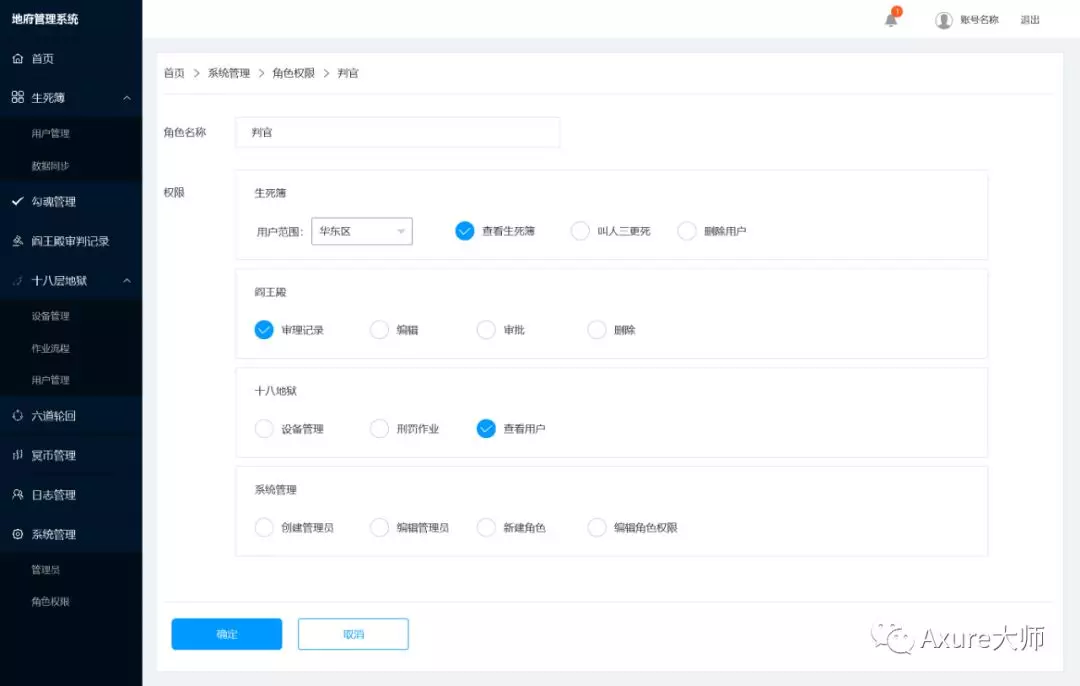
Task: Click the 阎王殿审判记录 icon
Action: pos(18,240)
